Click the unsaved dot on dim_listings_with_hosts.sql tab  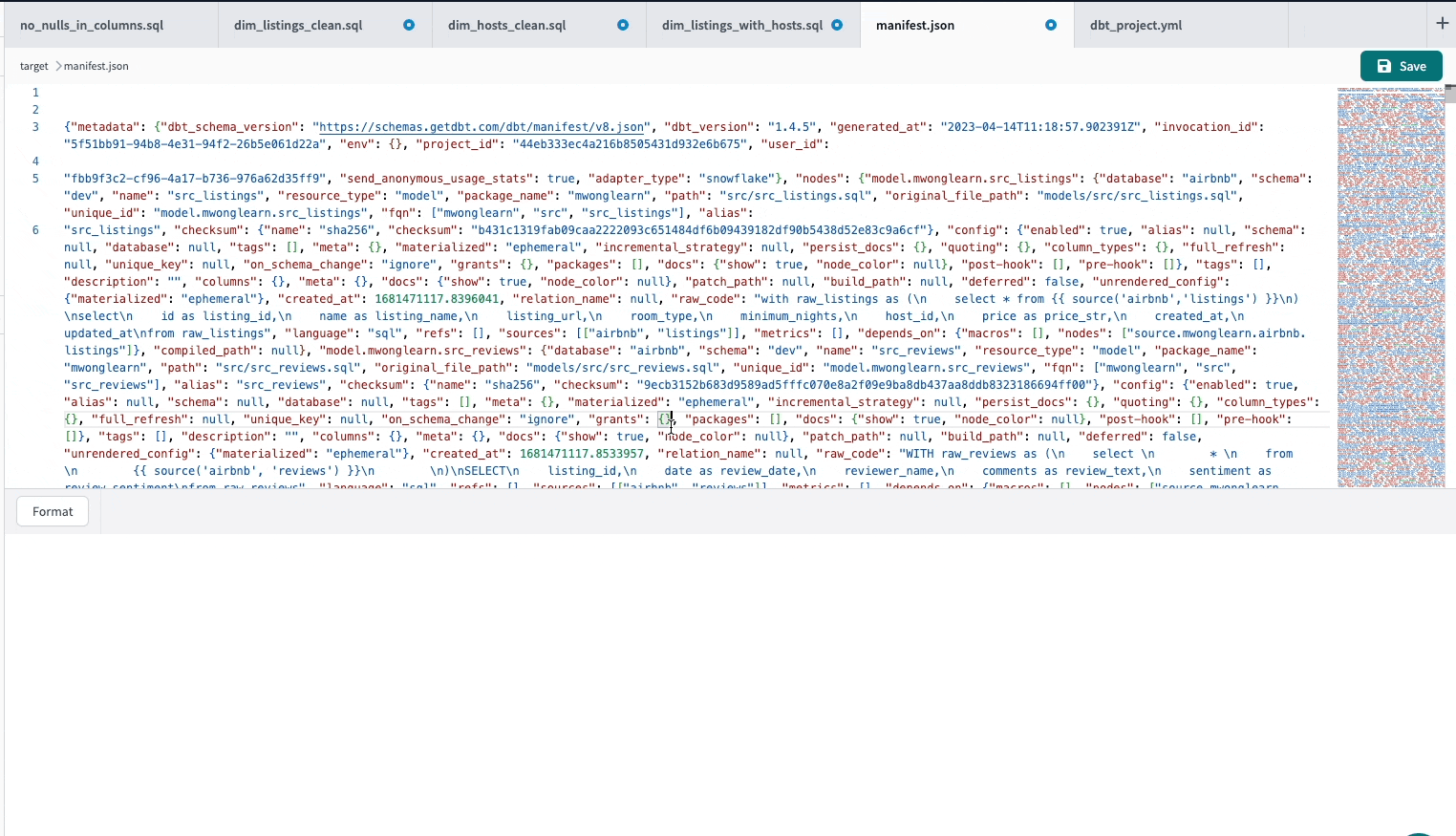click(x=836, y=25)
